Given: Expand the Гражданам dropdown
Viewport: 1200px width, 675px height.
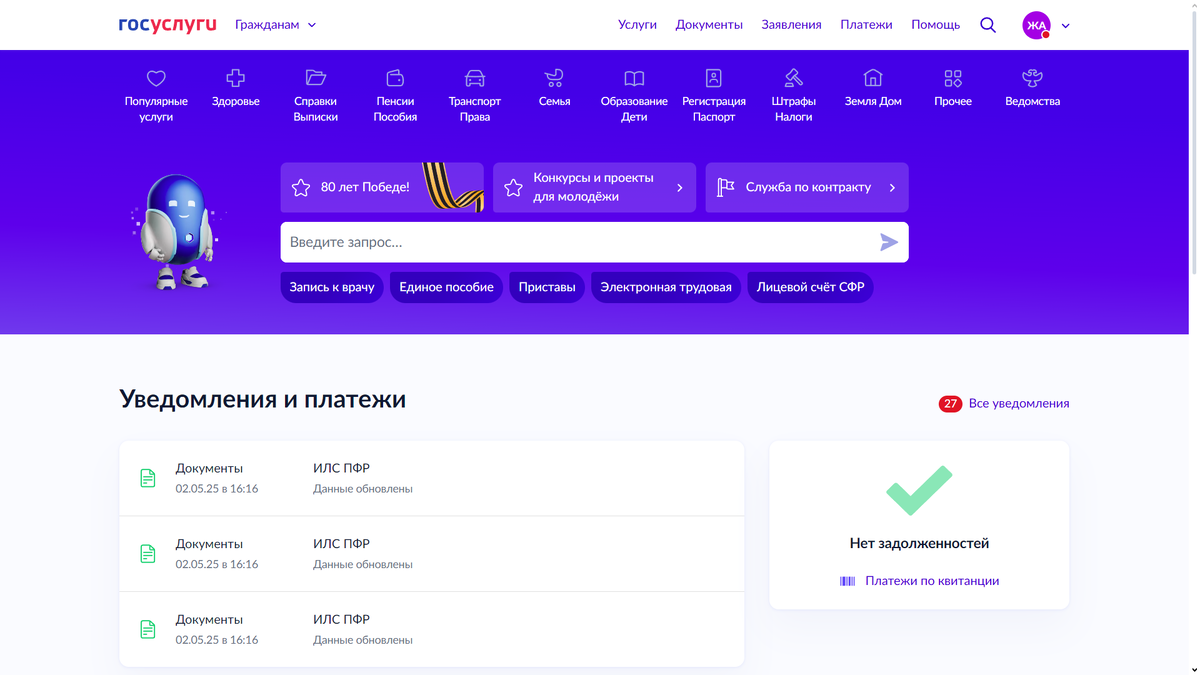Looking at the screenshot, I should [x=276, y=25].
